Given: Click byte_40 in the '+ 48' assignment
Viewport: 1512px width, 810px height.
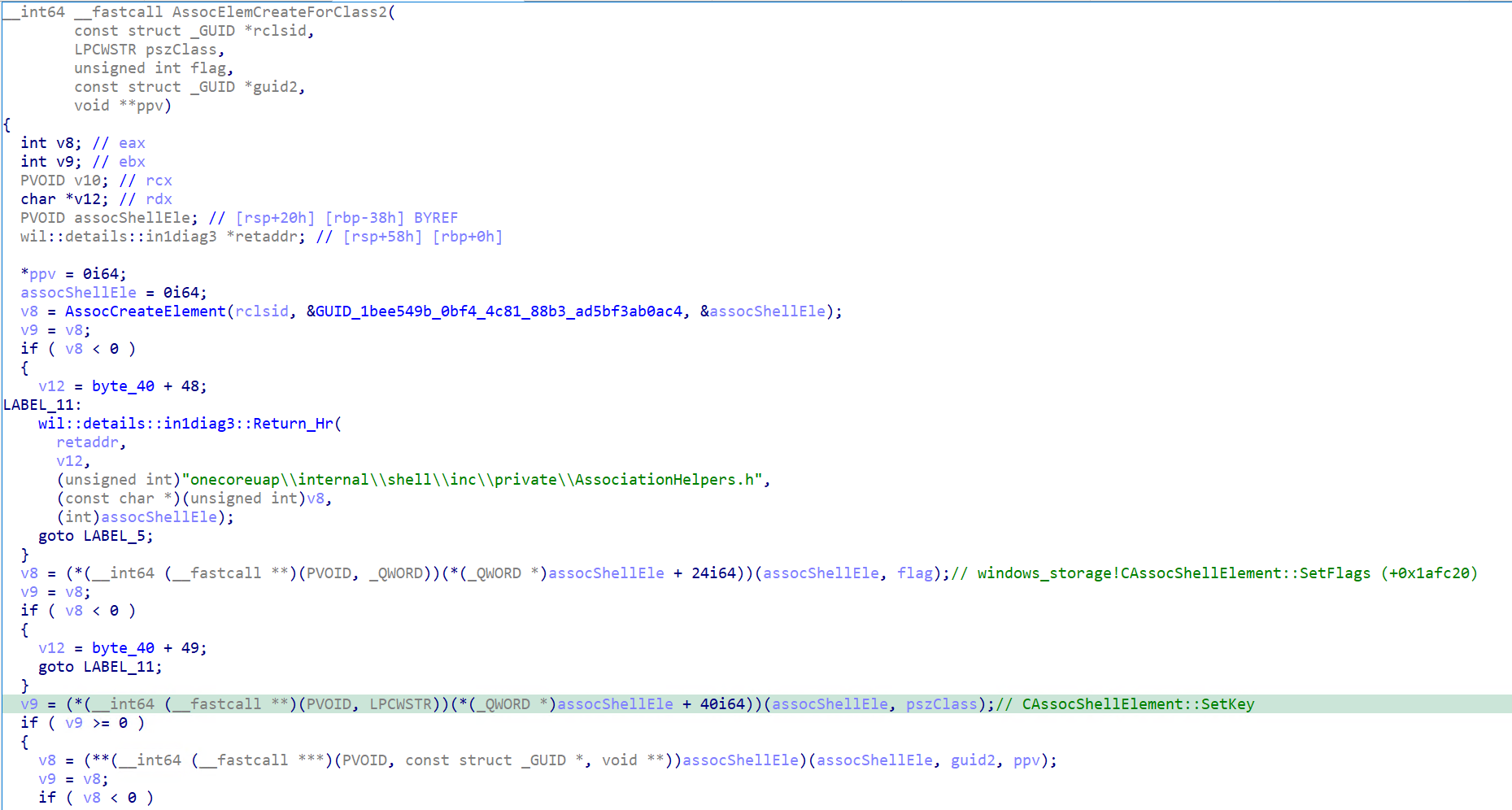Looking at the screenshot, I should [123, 386].
